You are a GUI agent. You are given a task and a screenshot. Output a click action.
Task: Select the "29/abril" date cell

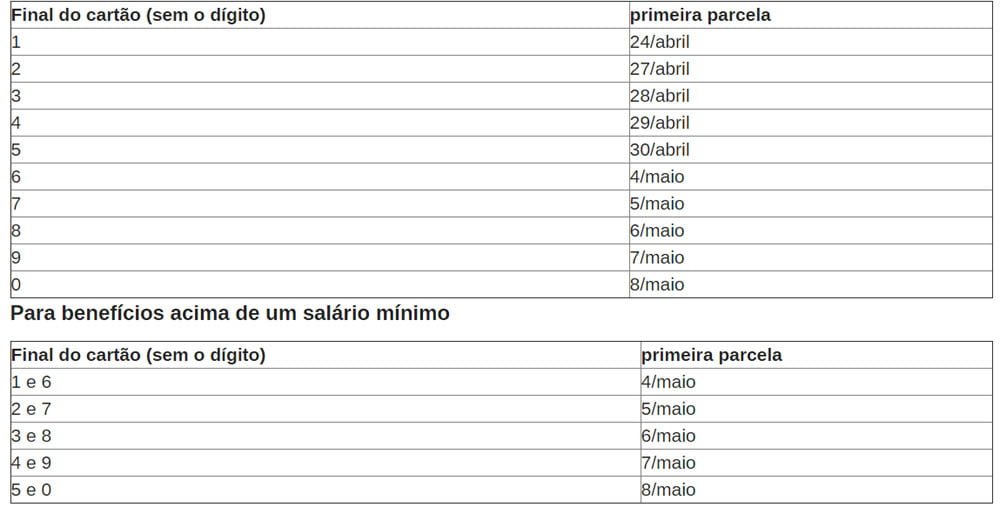660,123
